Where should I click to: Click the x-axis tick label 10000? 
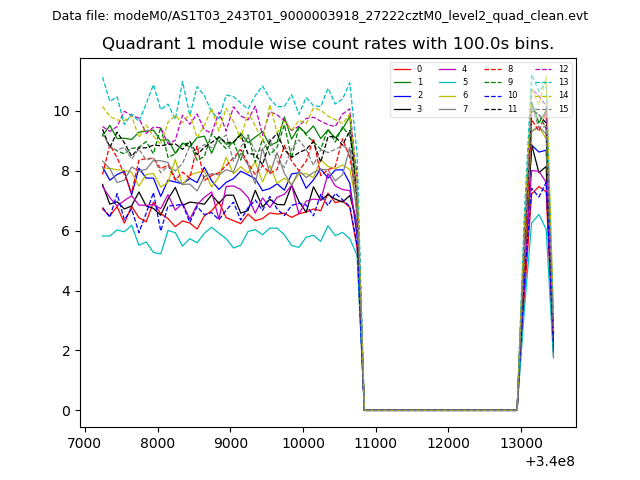[302, 444]
